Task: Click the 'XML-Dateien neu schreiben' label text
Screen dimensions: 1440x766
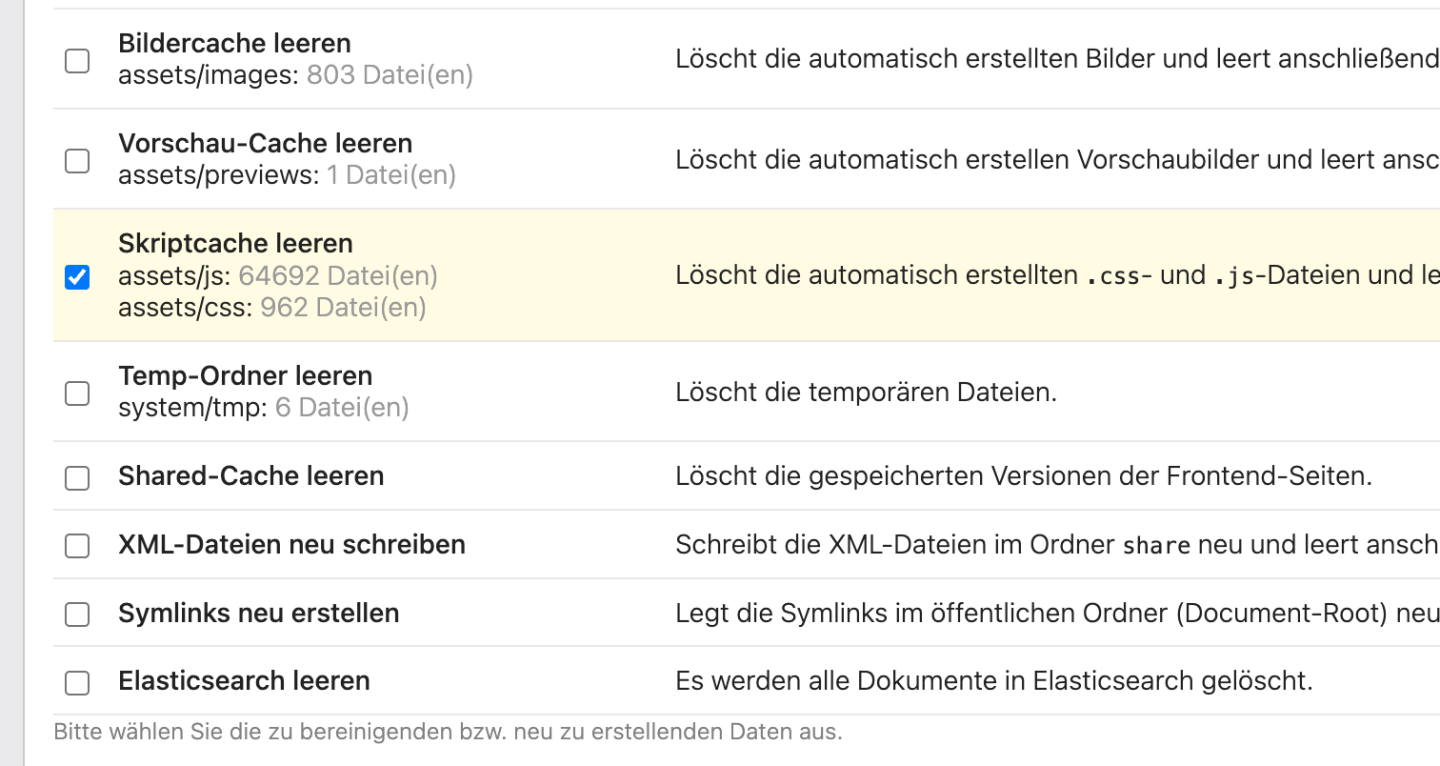Action: pos(292,545)
